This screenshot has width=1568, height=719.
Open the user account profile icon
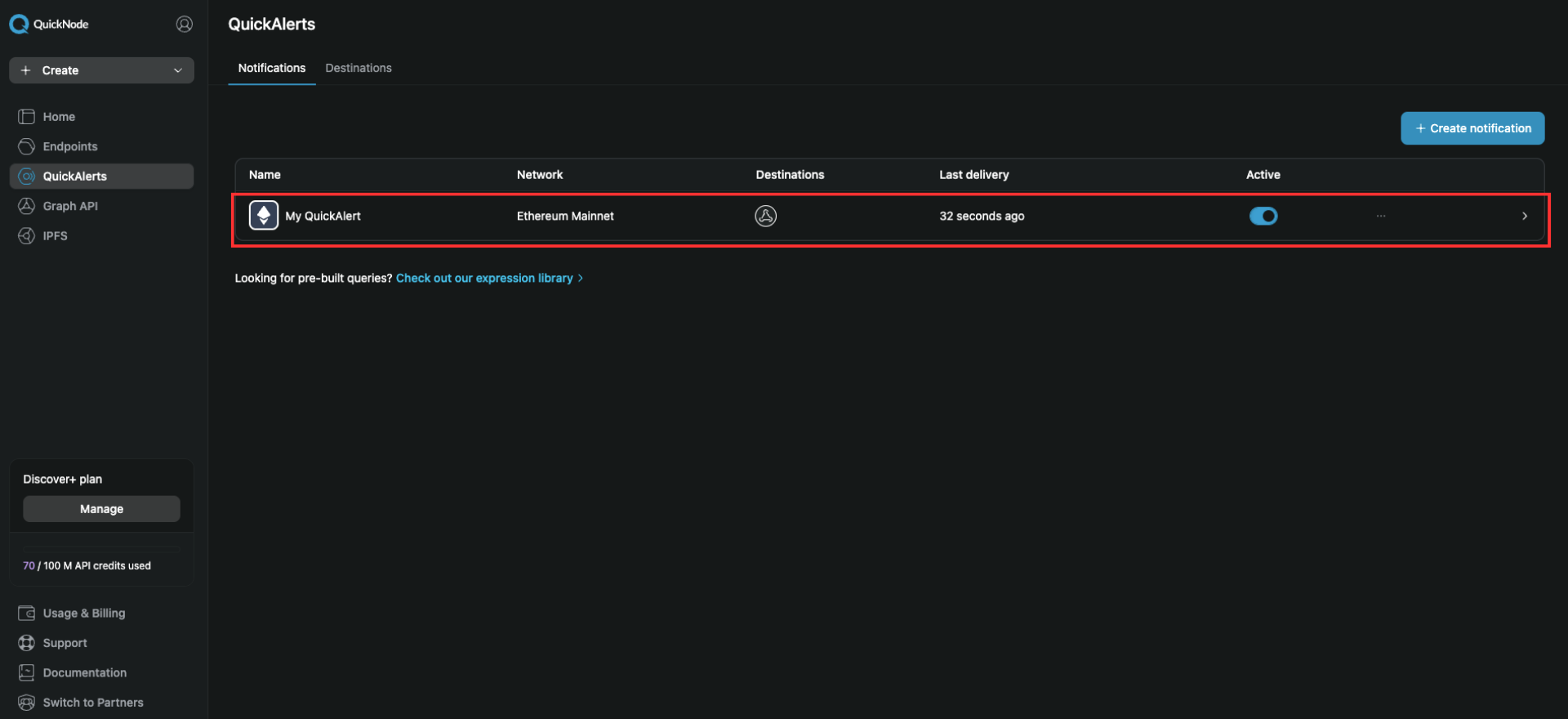[185, 25]
